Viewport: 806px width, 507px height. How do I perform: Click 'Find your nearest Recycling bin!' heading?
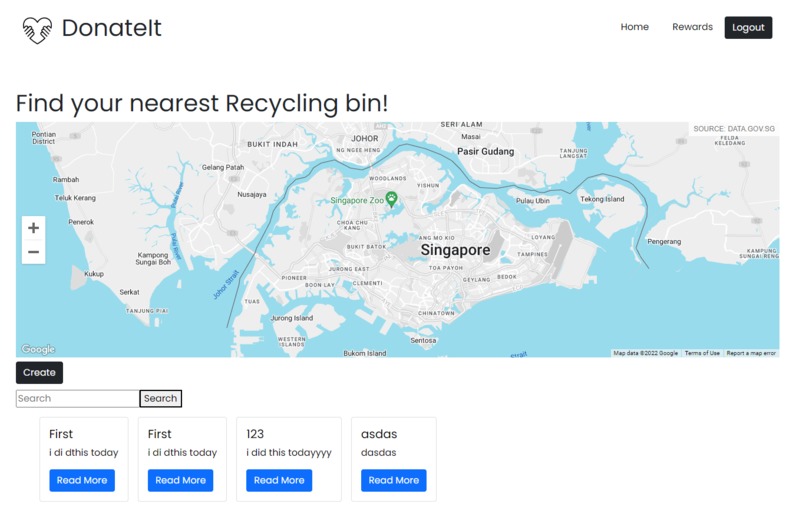point(202,103)
